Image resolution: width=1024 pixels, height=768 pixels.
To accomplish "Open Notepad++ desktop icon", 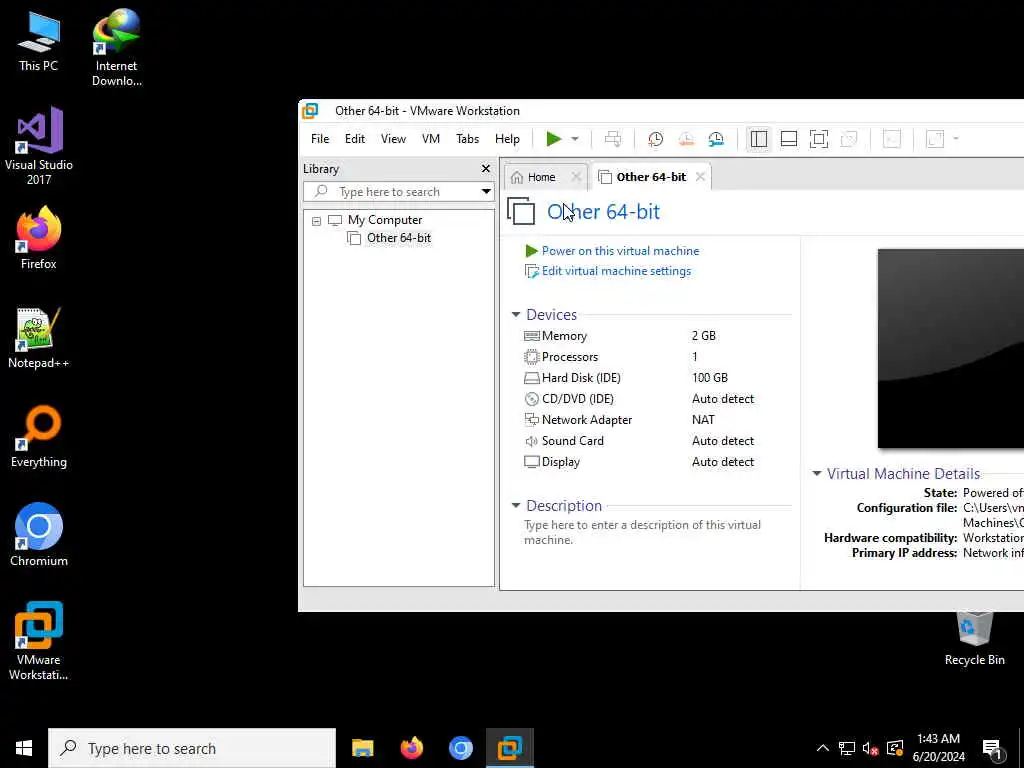I will point(39,338).
